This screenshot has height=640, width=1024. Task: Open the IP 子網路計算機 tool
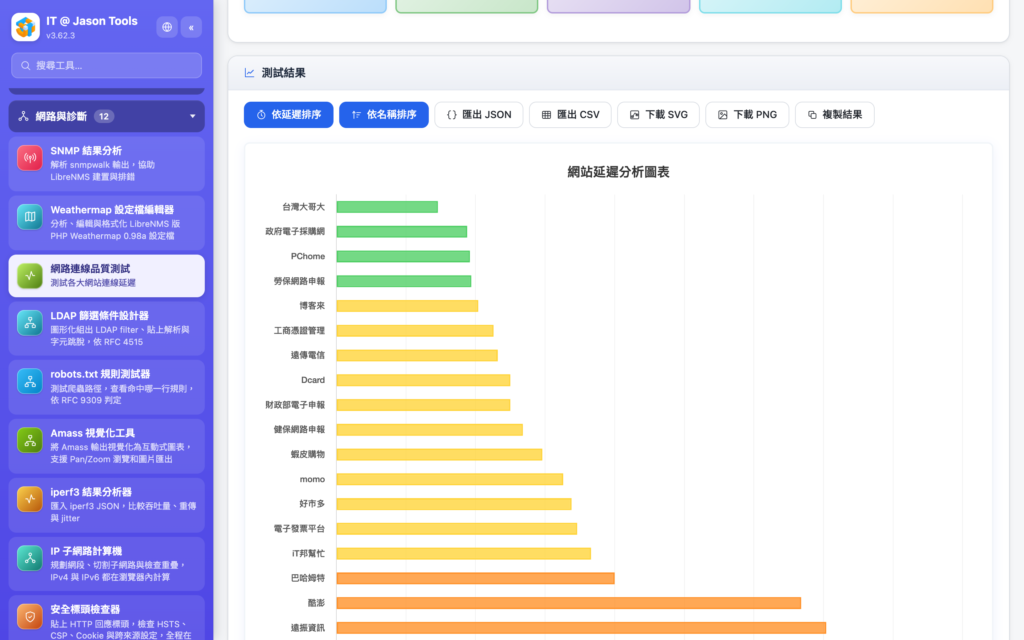pos(106,564)
